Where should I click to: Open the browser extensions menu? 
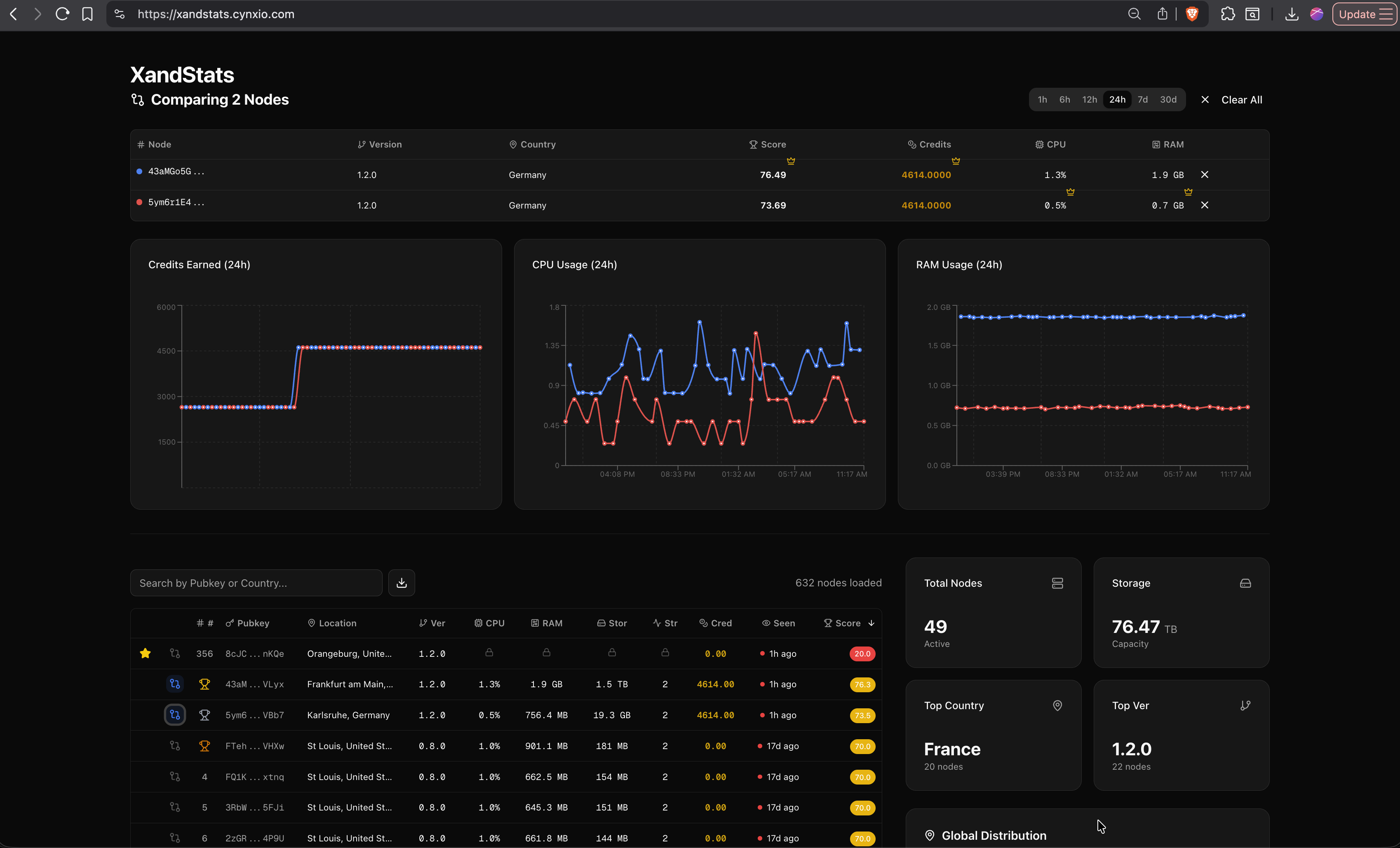tap(1228, 14)
